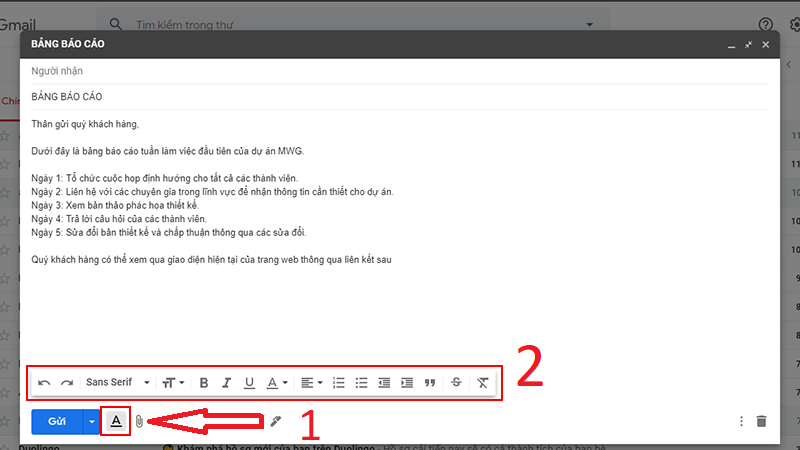Apply quote formatting
Image resolution: width=800 pixels, height=450 pixels.
coord(430,383)
